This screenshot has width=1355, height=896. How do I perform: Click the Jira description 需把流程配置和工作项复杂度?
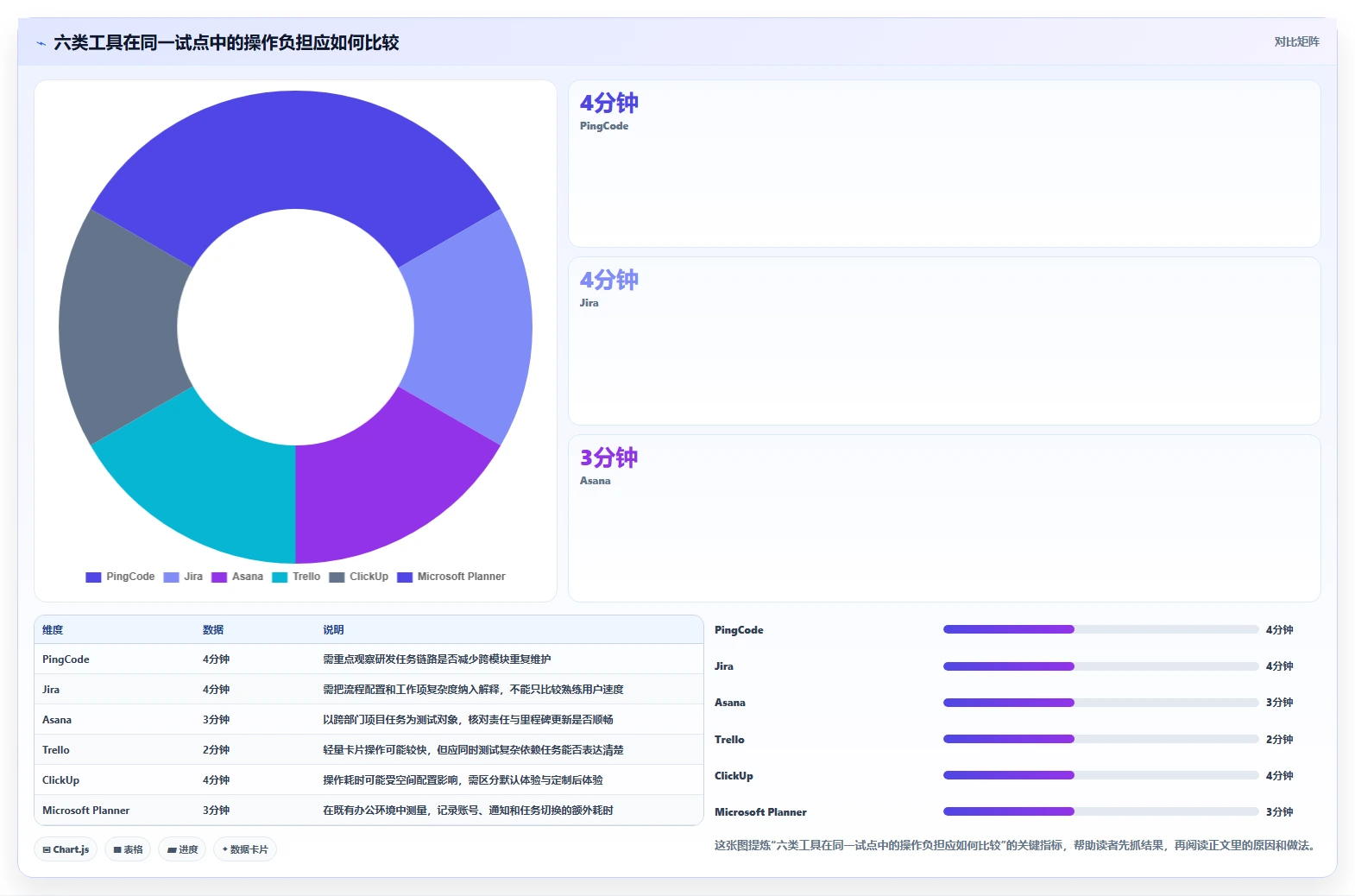point(473,690)
